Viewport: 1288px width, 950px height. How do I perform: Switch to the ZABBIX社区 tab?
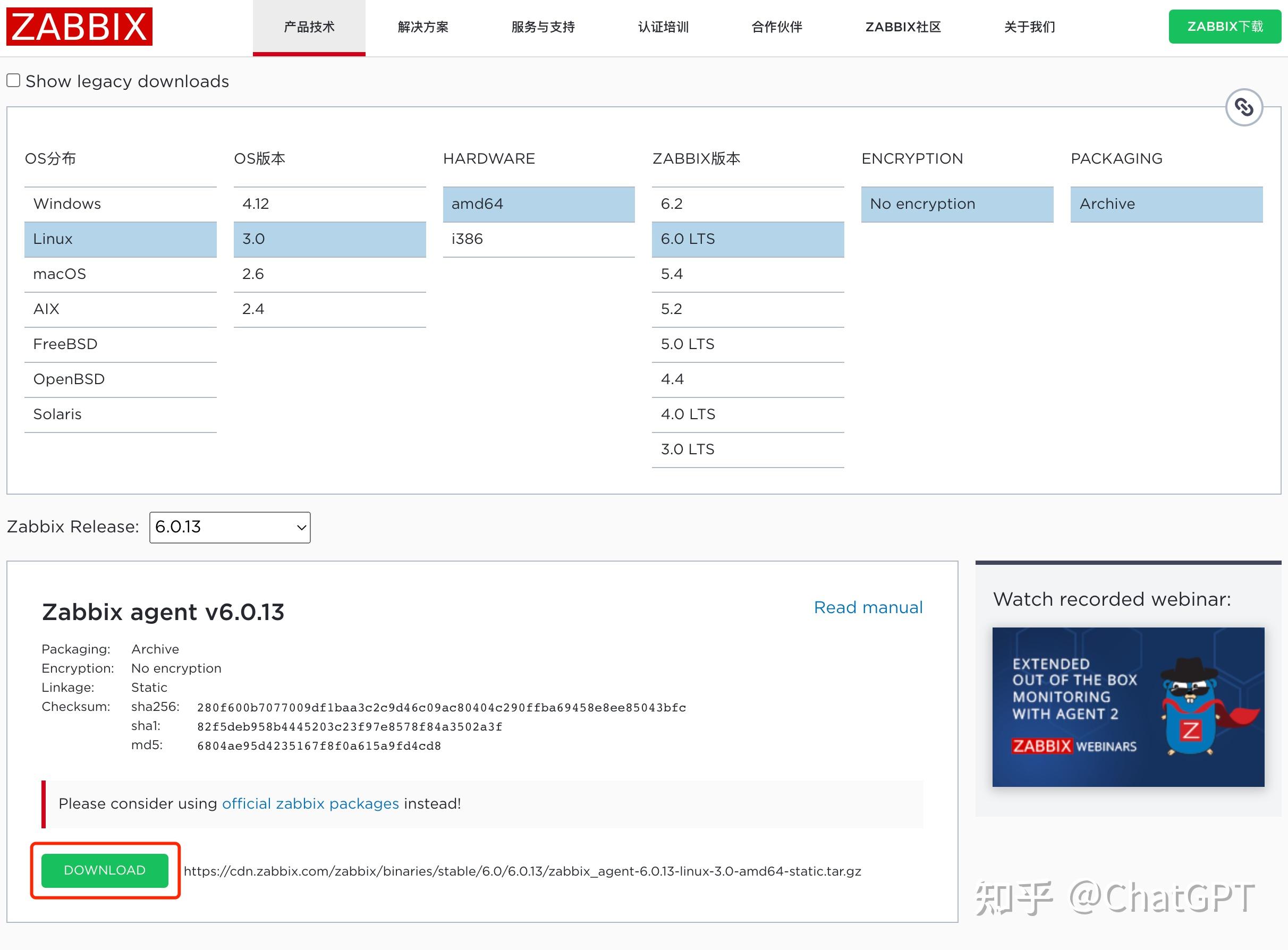(902, 27)
